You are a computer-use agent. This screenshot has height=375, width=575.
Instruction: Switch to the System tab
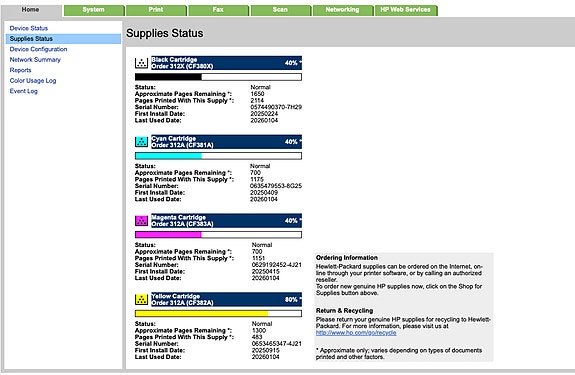pos(94,10)
